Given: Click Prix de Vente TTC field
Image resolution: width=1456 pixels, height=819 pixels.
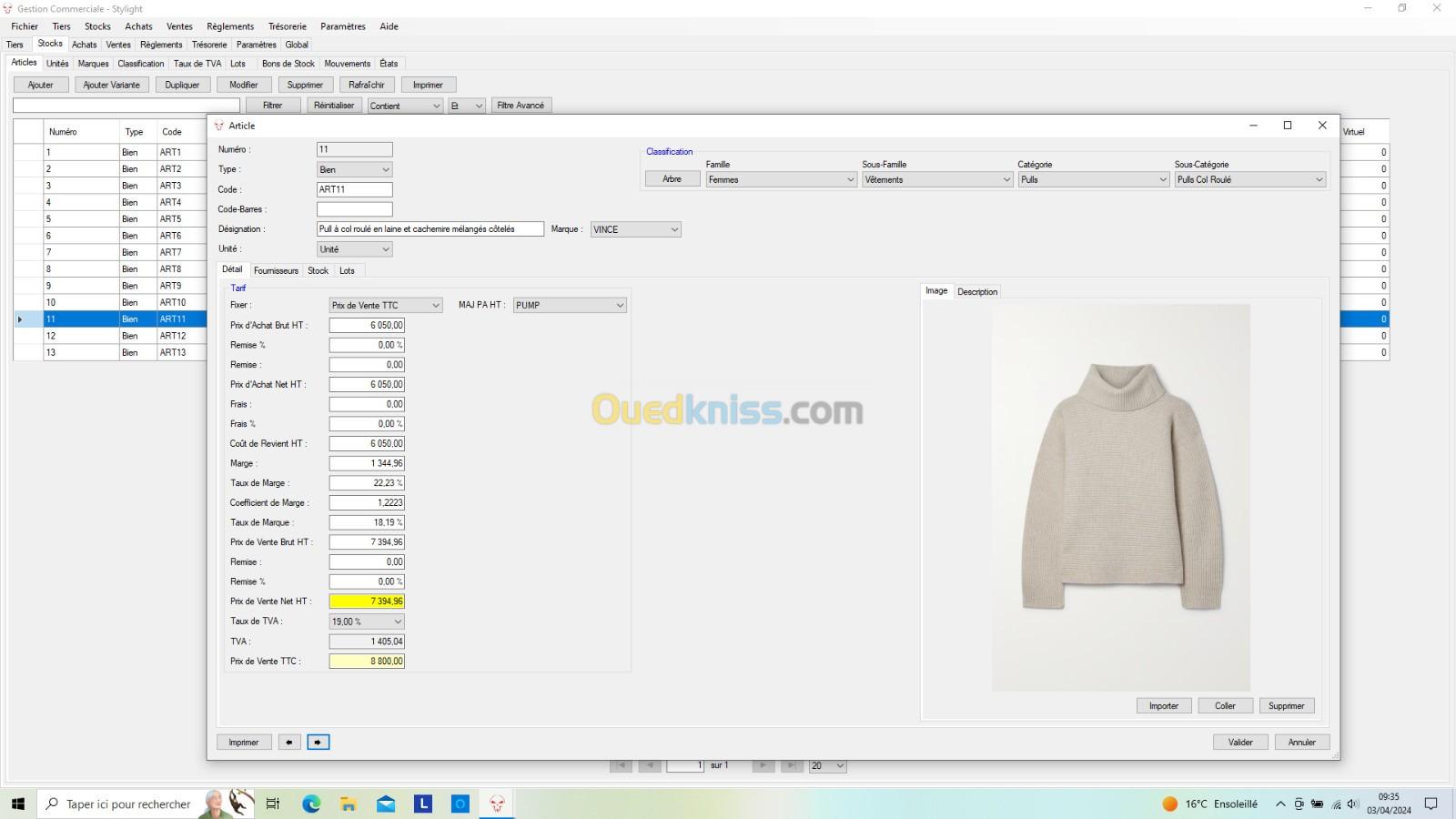Looking at the screenshot, I should tap(367, 662).
